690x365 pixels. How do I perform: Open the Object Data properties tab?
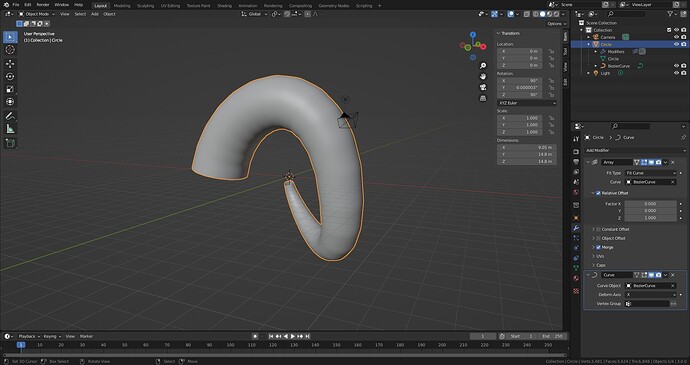coord(576,268)
